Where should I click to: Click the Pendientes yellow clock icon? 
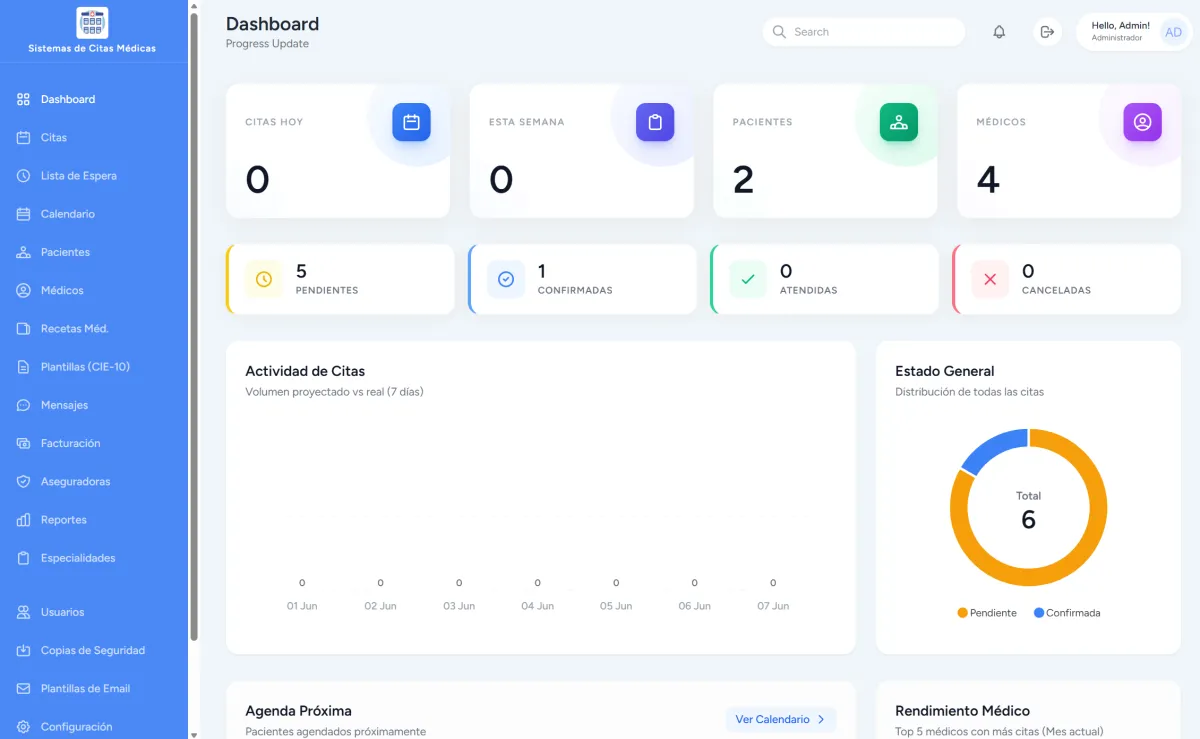click(x=264, y=279)
